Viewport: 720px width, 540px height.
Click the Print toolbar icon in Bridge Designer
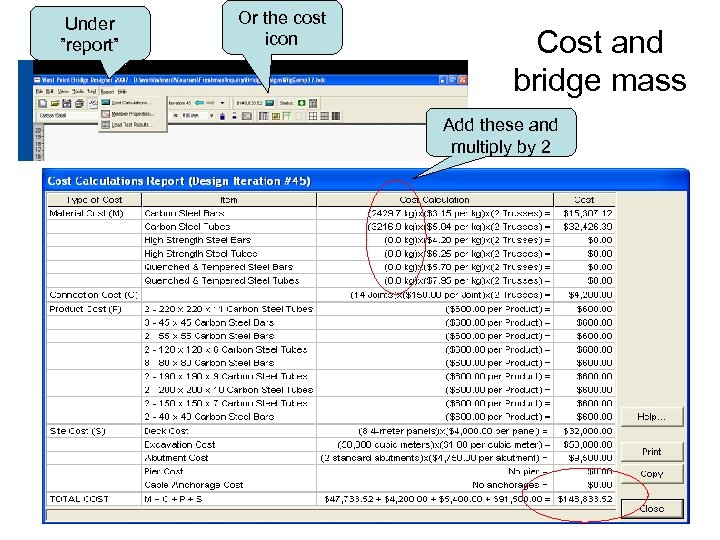(x=79, y=103)
